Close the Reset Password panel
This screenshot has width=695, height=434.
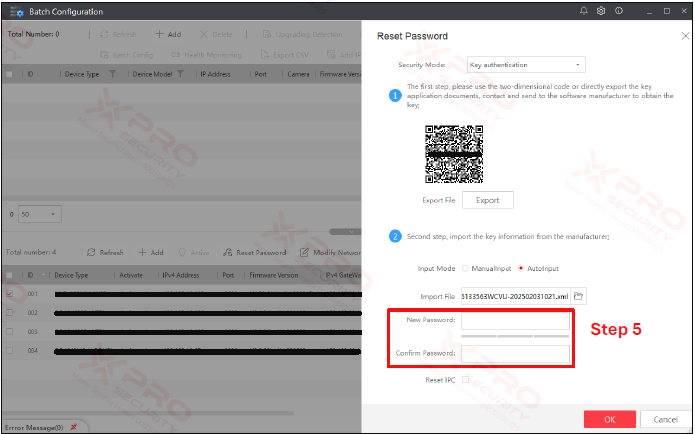(x=685, y=36)
